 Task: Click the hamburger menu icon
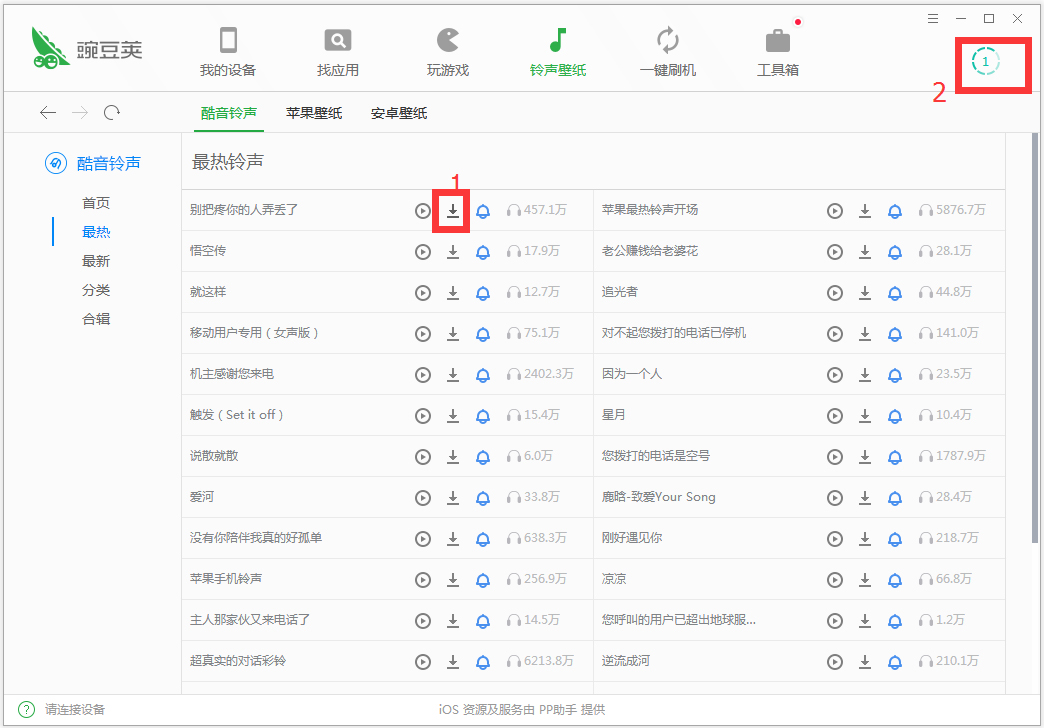point(932,18)
